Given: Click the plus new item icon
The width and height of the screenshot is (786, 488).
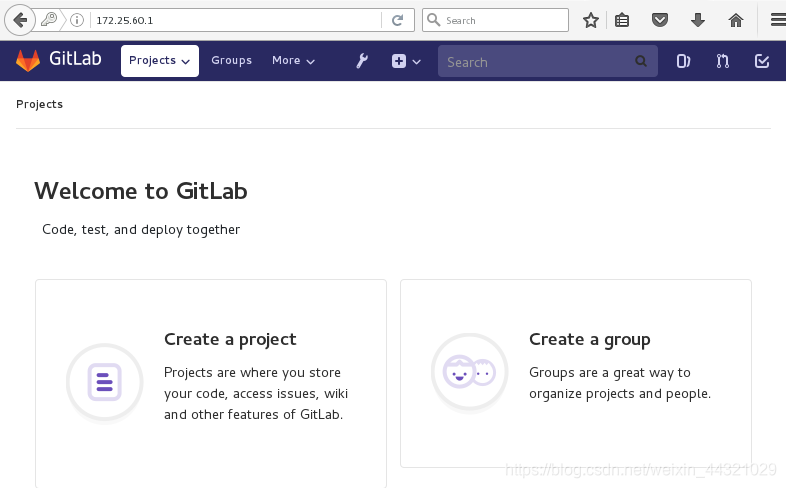Looking at the screenshot, I should tap(399, 61).
